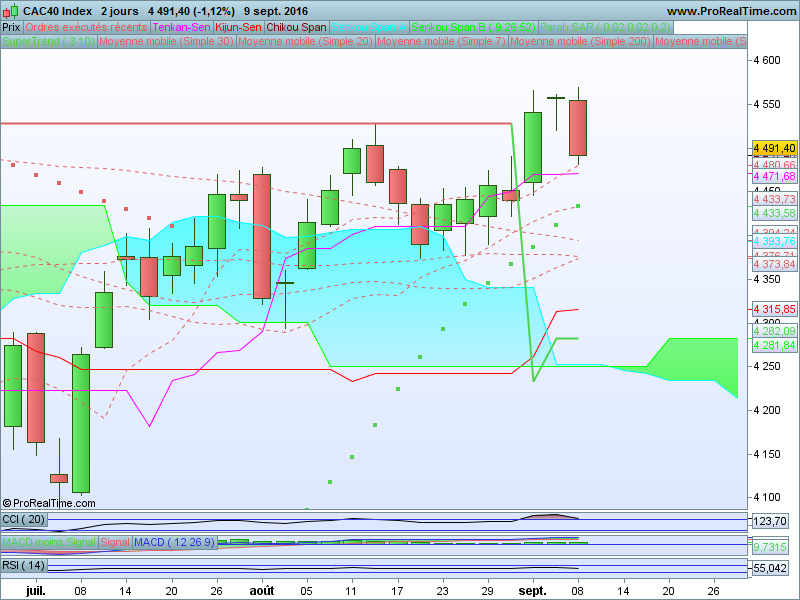Click the Tenkan-Sen indicator label

181,28
